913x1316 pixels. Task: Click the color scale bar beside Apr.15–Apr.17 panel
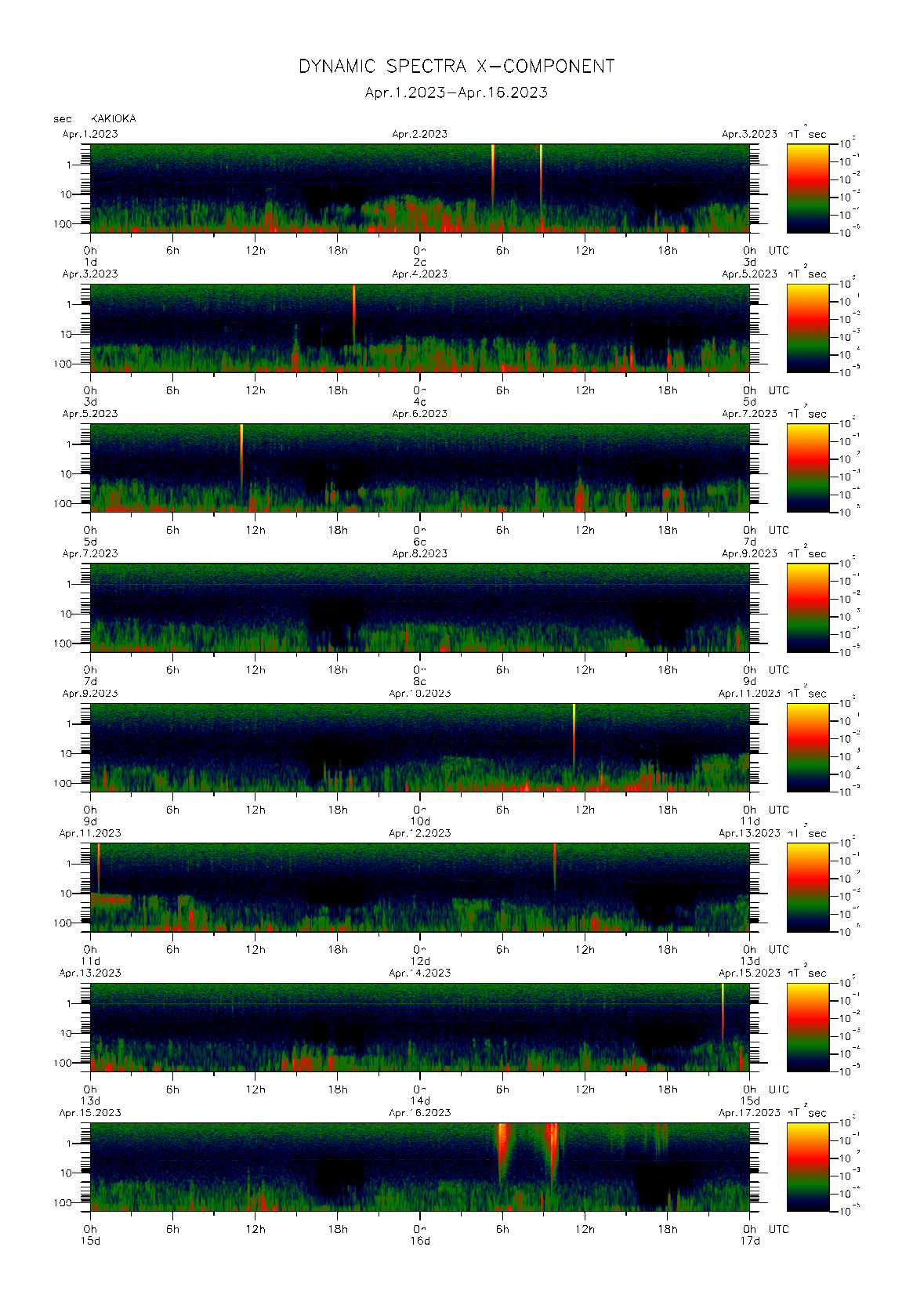808,1167
